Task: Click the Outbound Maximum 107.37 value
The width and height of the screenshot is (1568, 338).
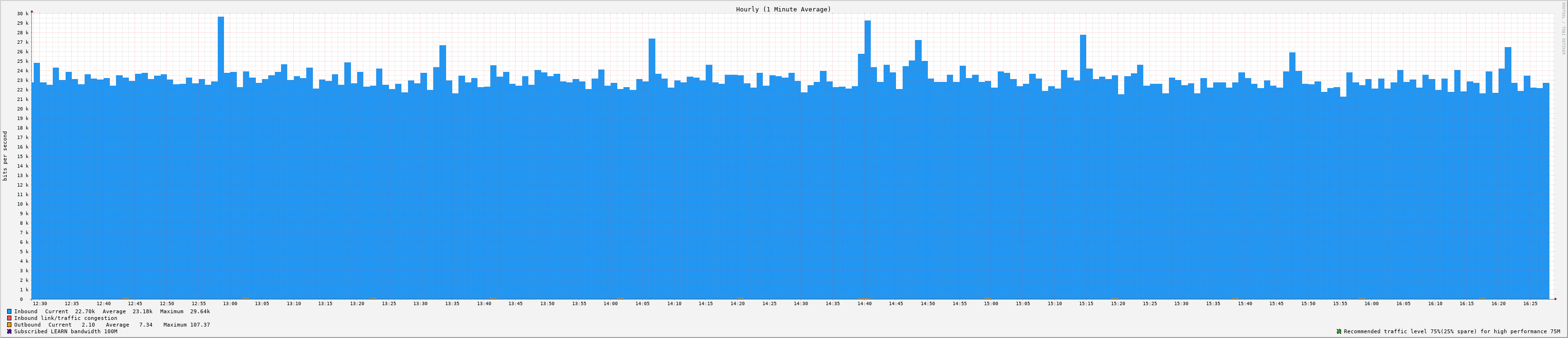Action: (200, 325)
